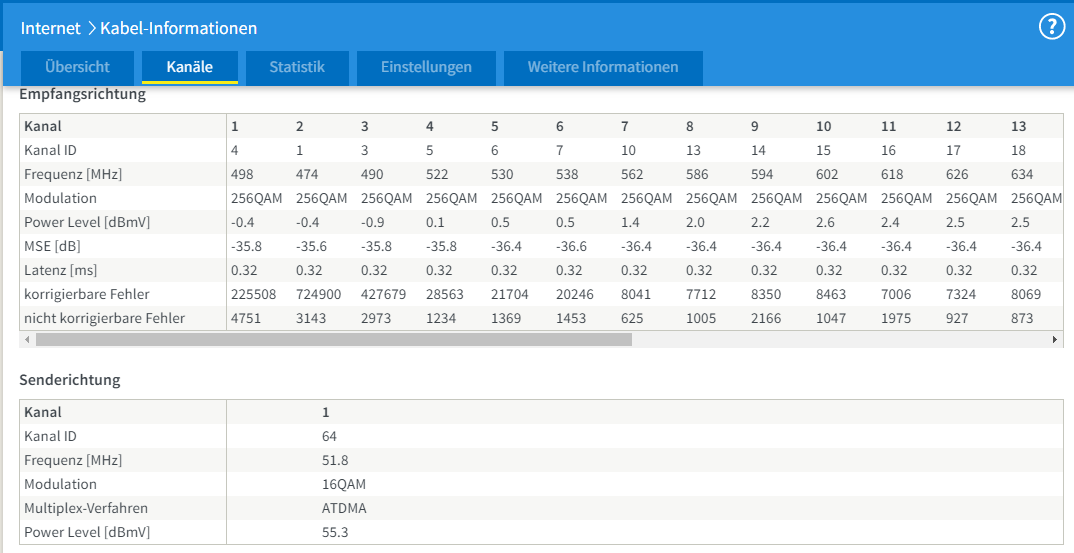Switch to the Übersicht tab
1074x553 pixels.
[77, 68]
